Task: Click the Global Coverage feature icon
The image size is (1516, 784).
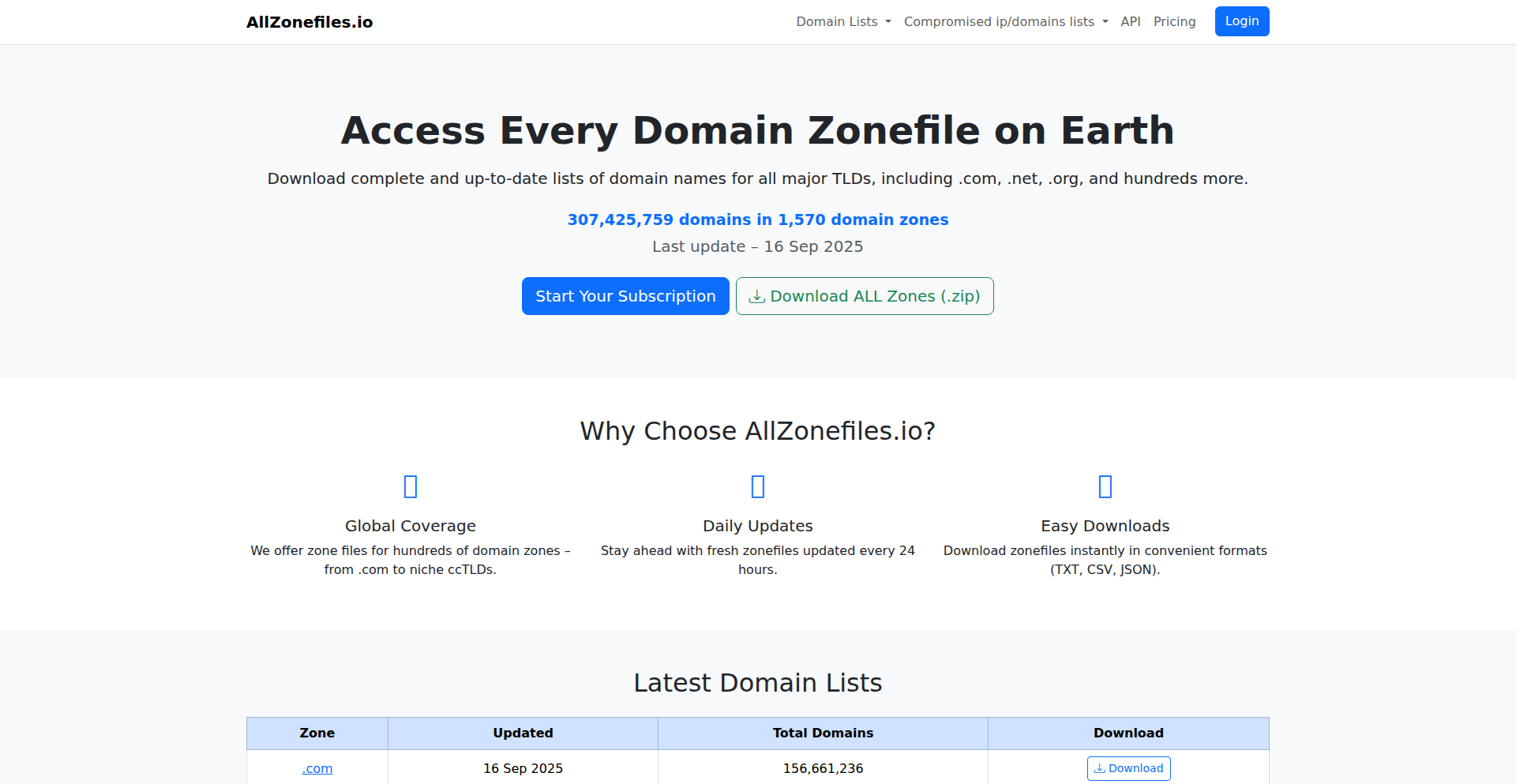Action: [411, 486]
